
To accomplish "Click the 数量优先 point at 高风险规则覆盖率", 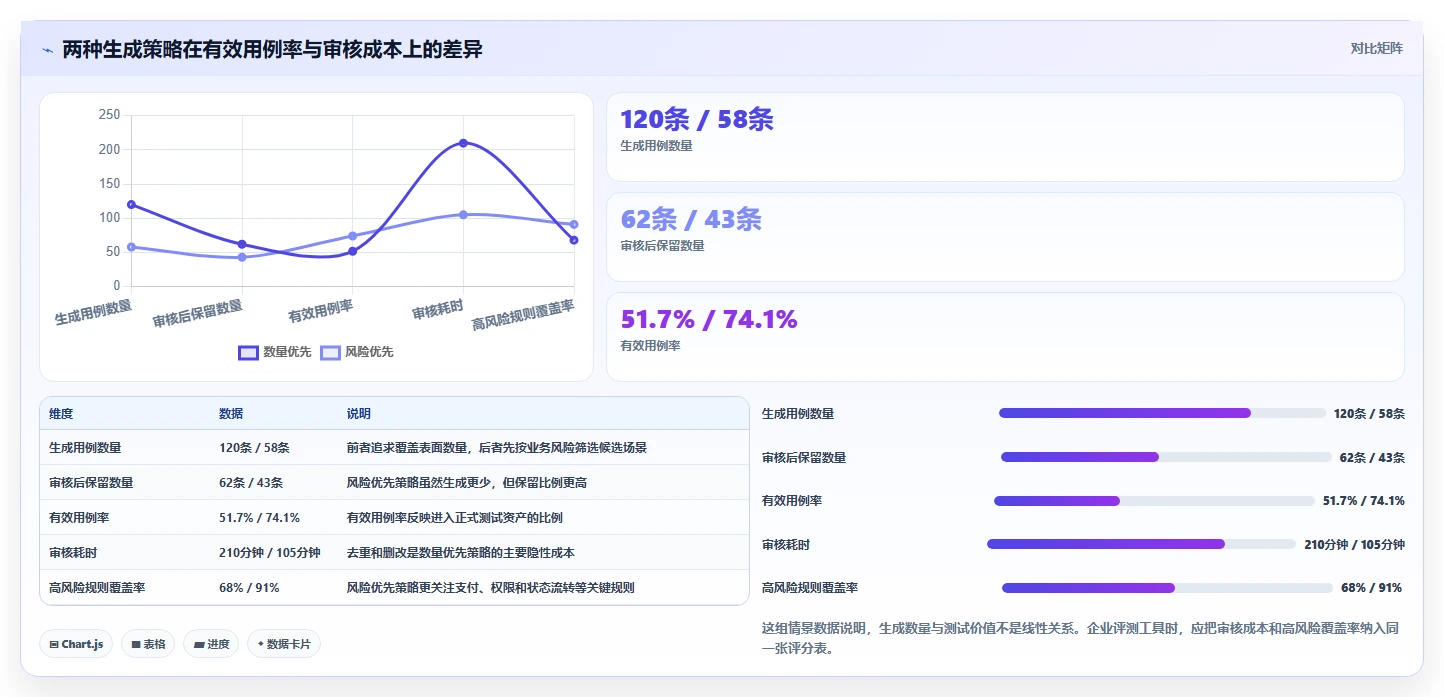I will tap(574, 240).
